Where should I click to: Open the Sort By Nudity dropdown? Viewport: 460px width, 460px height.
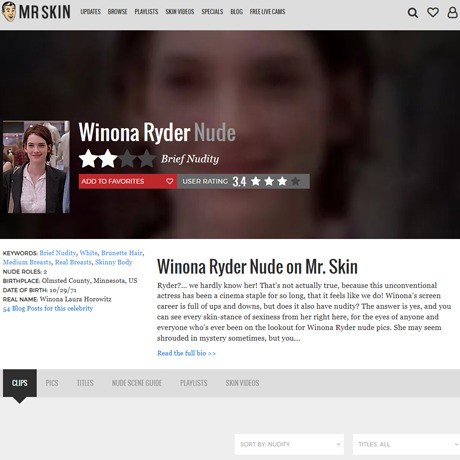tap(289, 444)
